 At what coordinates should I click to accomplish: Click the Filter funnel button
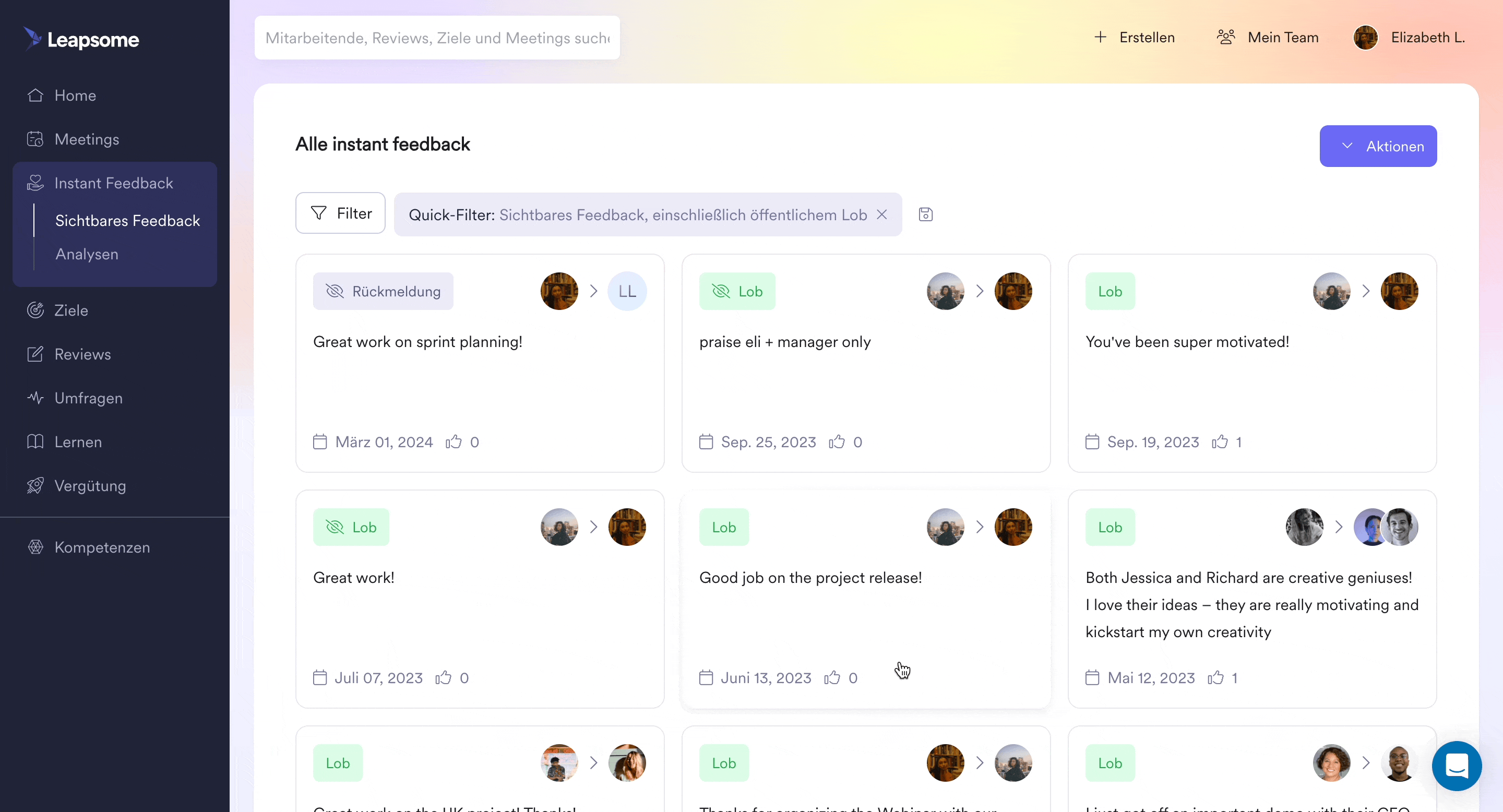[x=340, y=213]
